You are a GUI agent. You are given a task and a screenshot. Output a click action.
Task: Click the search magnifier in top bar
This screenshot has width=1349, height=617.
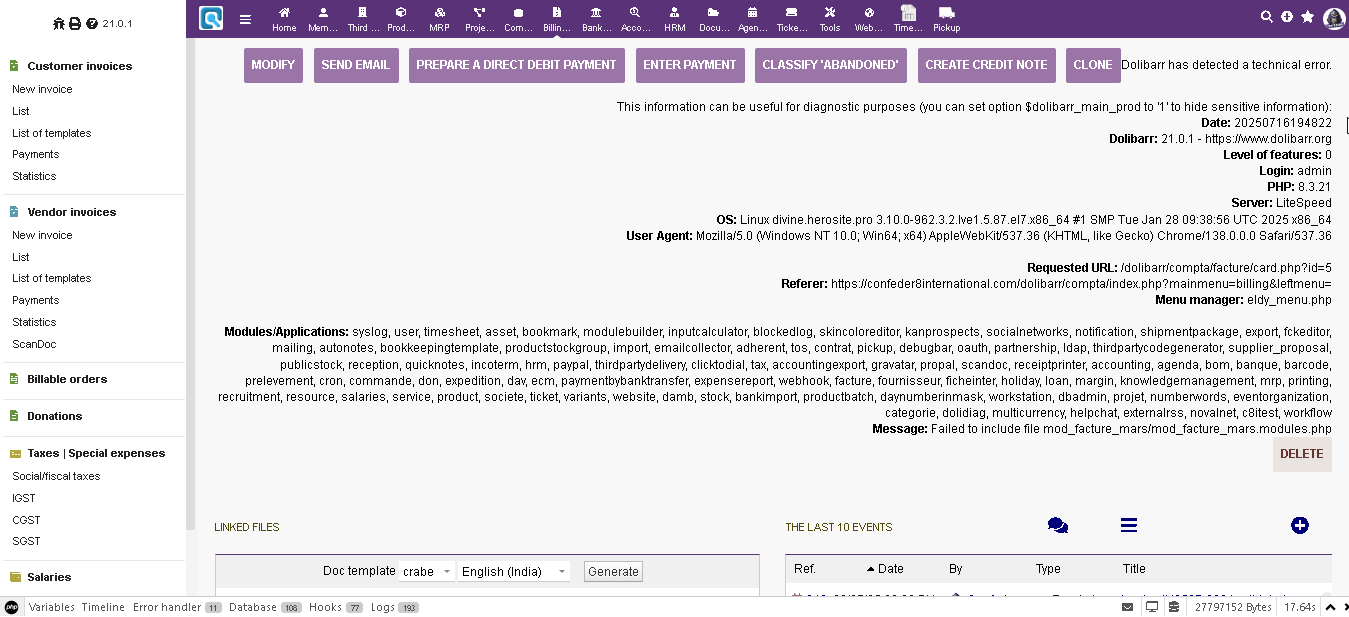point(1267,17)
